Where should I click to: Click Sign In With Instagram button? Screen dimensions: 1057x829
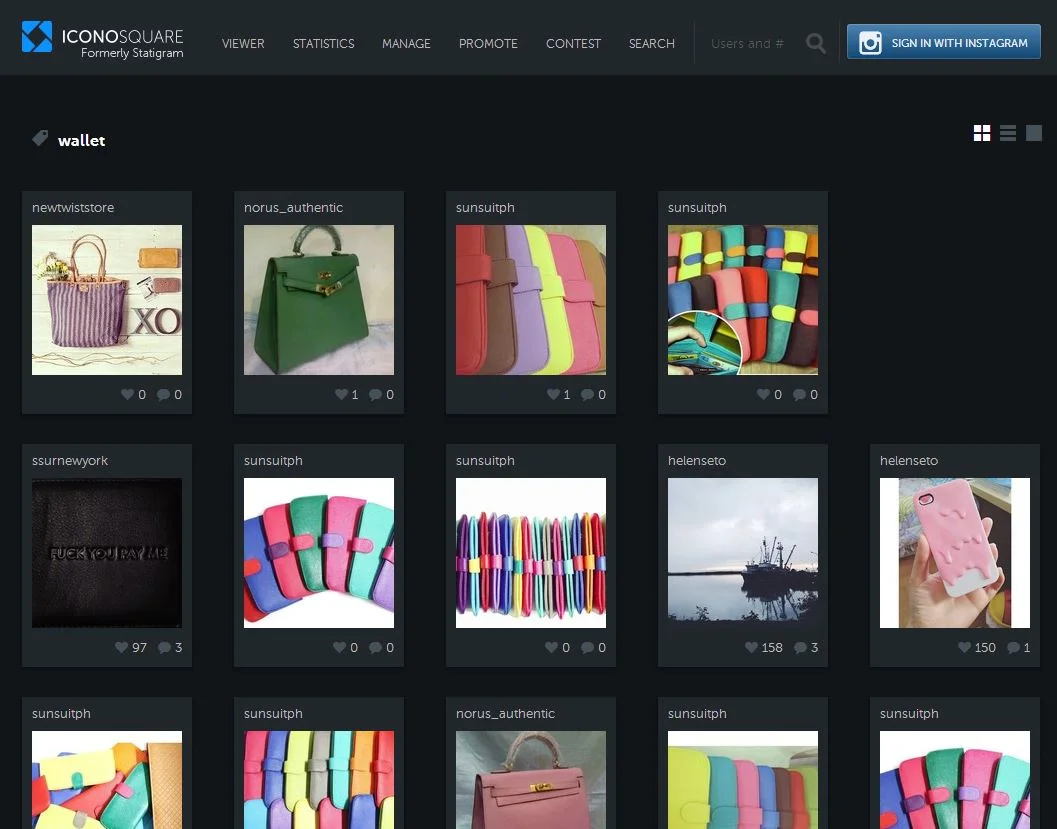pyautogui.click(x=944, y=42)
